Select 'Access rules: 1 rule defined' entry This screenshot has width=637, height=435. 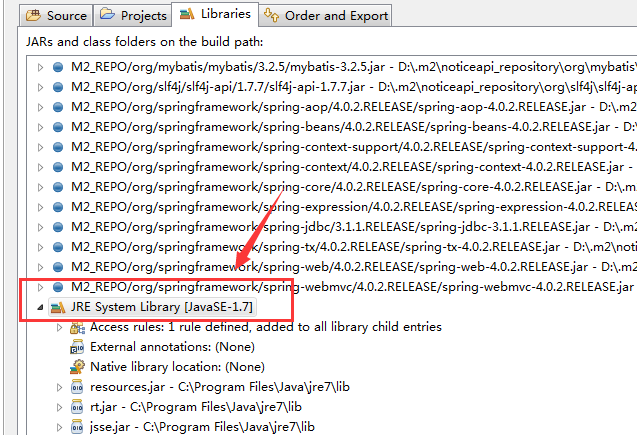pyautogui.click(x=266, y=327)
